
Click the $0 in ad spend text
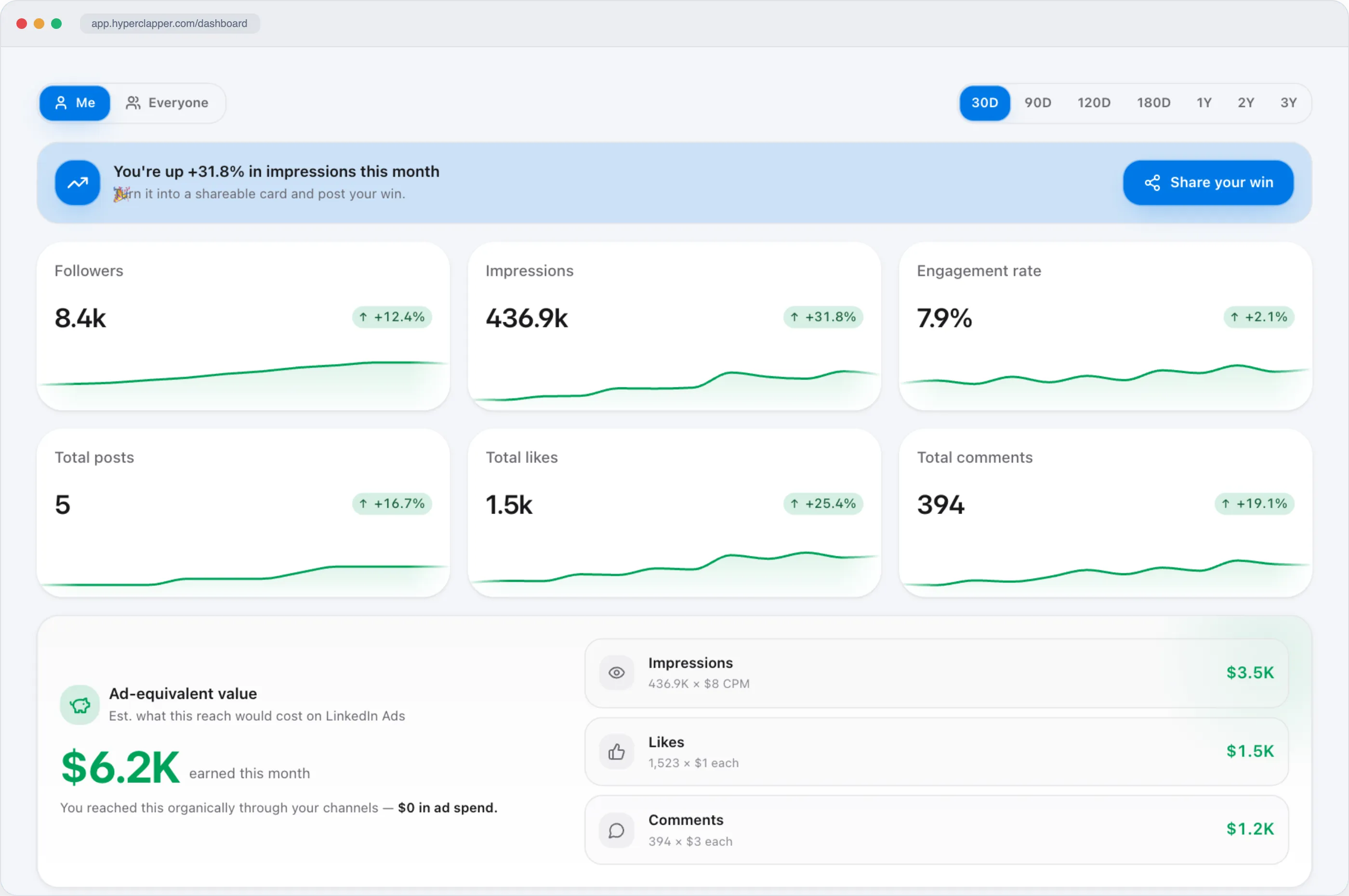448,808
